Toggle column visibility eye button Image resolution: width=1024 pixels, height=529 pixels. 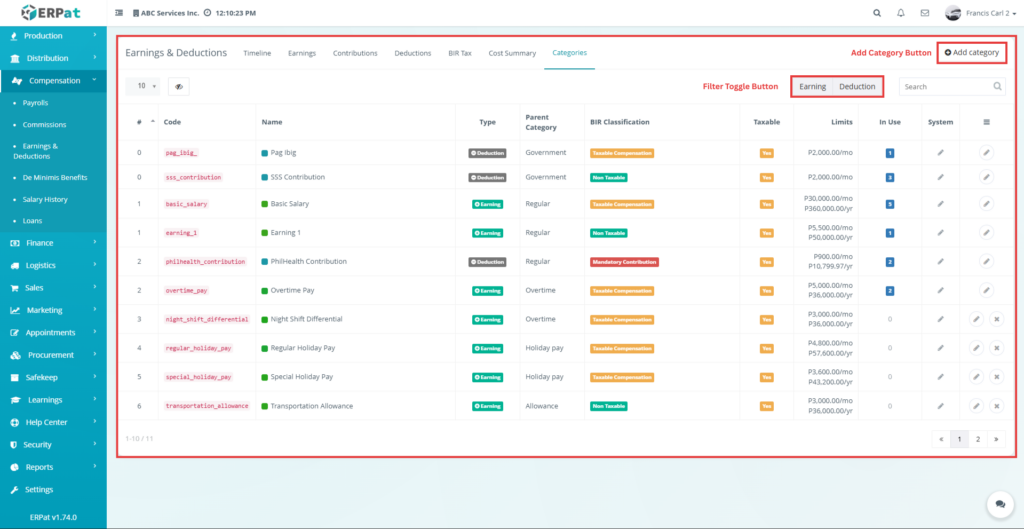pos(179,87)
